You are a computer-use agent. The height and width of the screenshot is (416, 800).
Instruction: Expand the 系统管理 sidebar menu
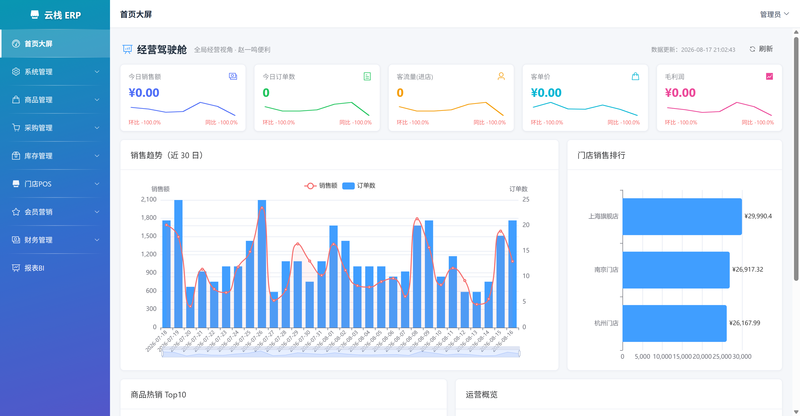point(55,72)
